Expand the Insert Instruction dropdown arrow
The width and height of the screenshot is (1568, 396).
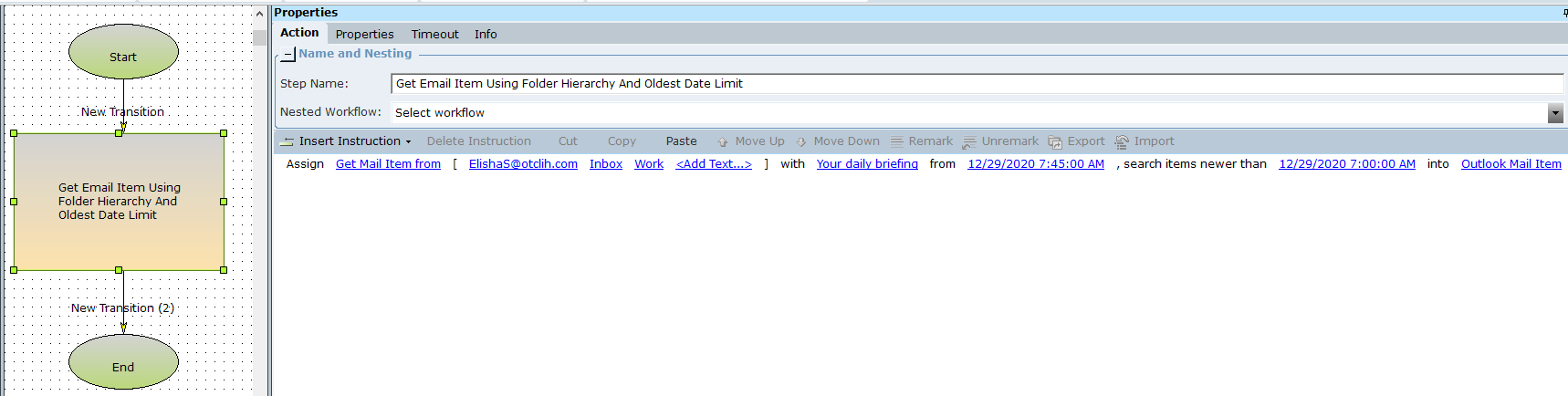pyautogui.click(x=408, y=142)
